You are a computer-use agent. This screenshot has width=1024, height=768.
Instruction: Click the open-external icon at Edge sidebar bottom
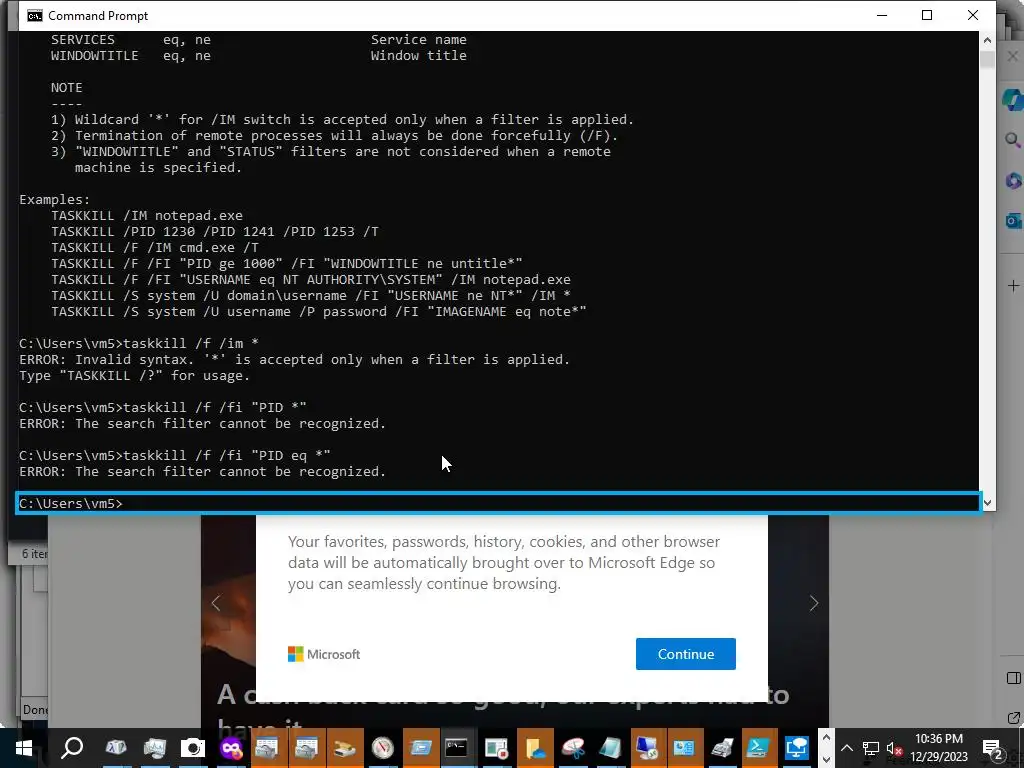click(x=1013, y=718)
